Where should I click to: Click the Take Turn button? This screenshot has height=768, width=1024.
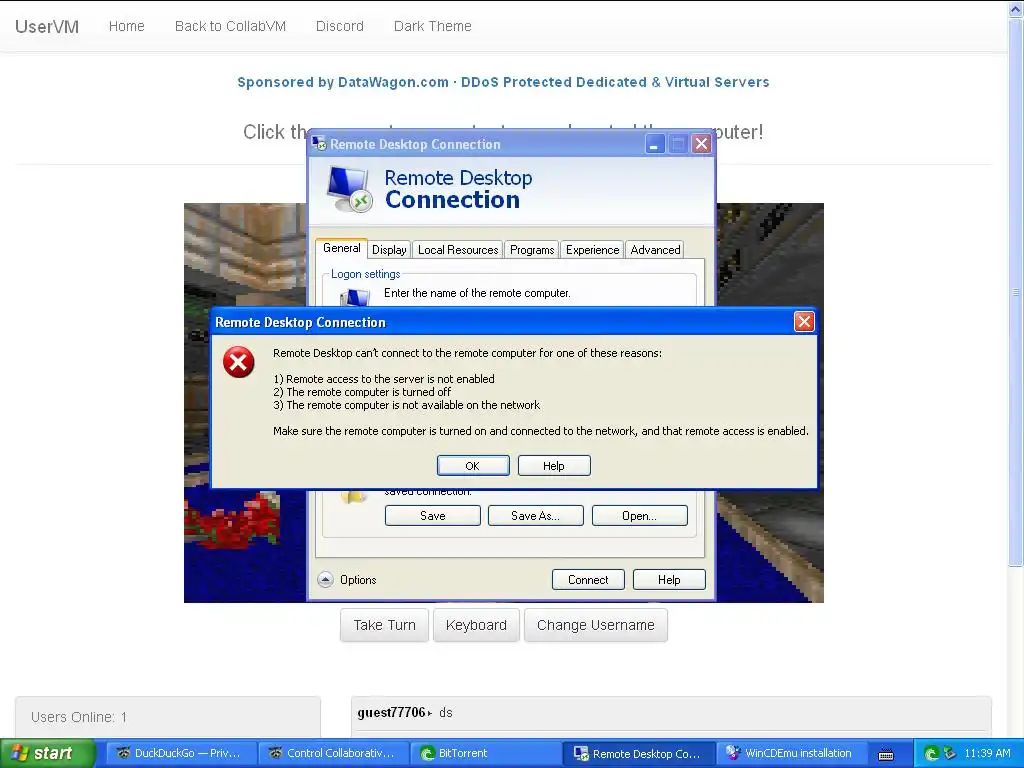click(384, 625)
